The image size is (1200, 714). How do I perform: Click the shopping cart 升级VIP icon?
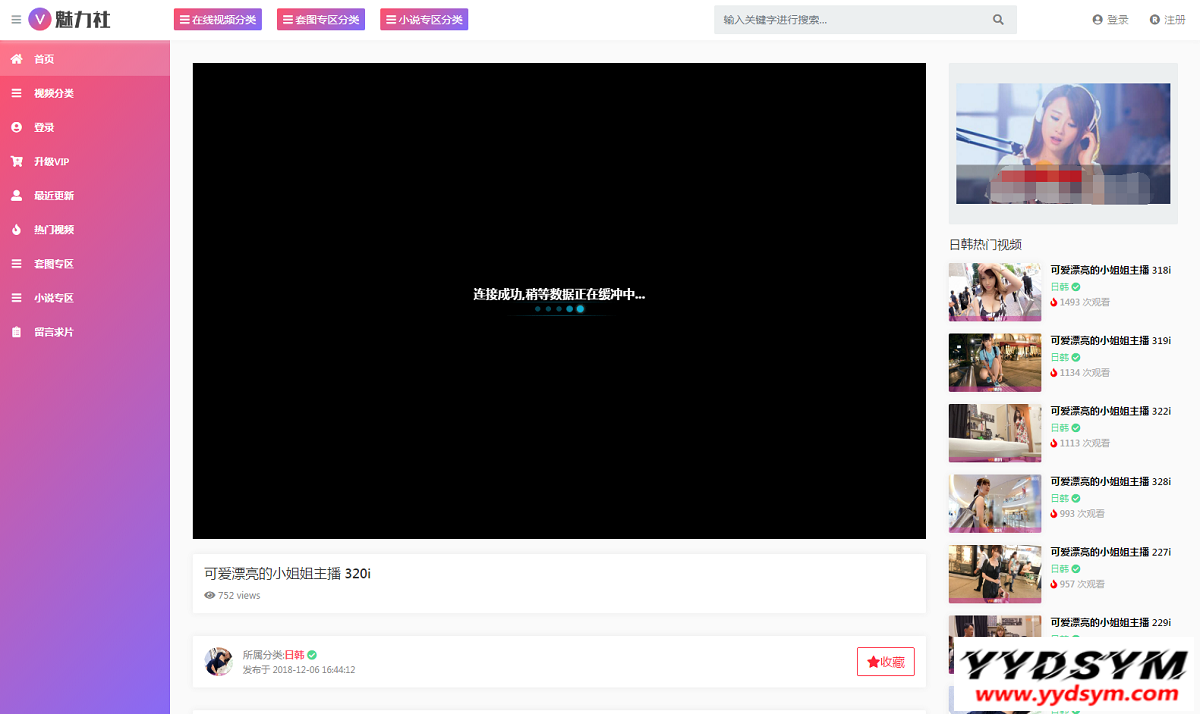tap(16, 161)
